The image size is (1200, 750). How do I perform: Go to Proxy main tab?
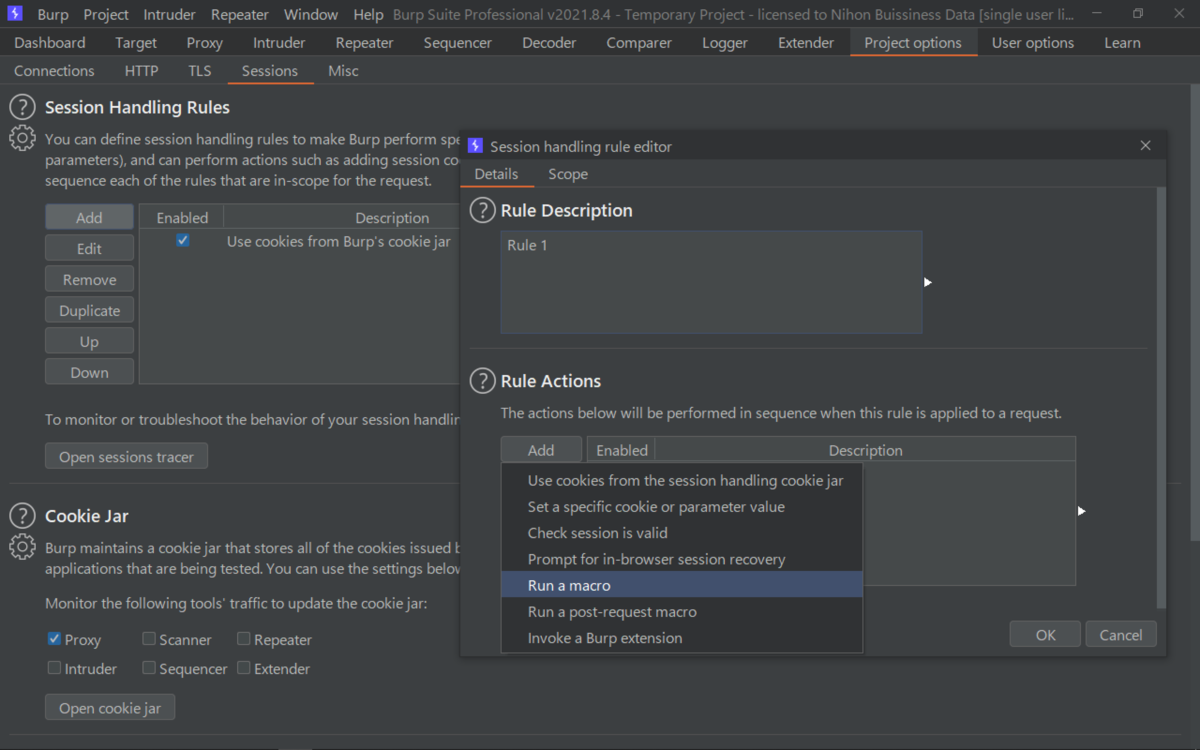coord(205,43)
